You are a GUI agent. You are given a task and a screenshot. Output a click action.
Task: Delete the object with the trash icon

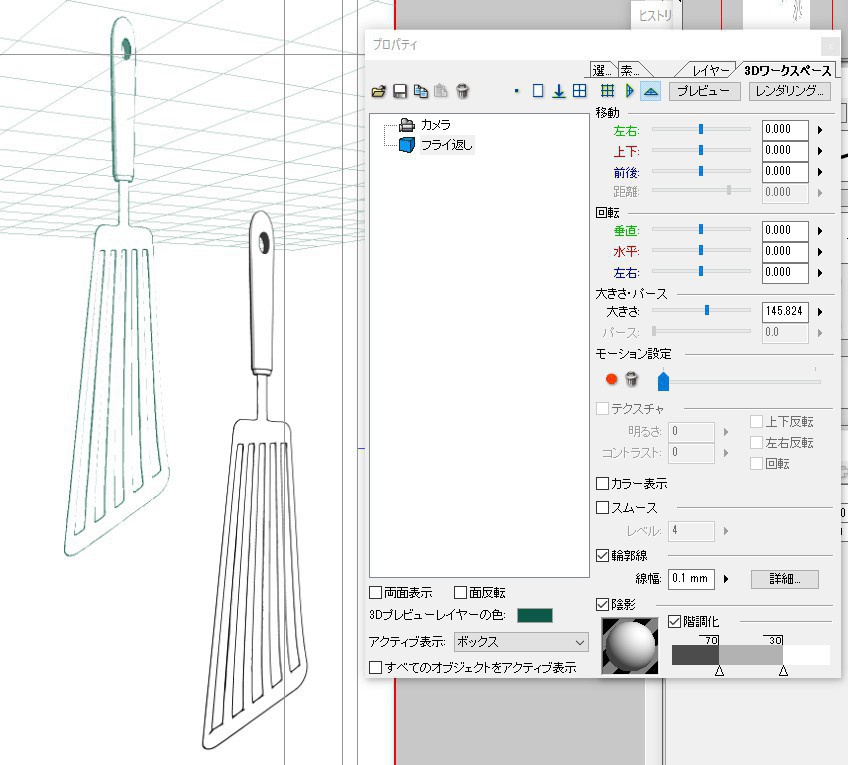(462, 90)
